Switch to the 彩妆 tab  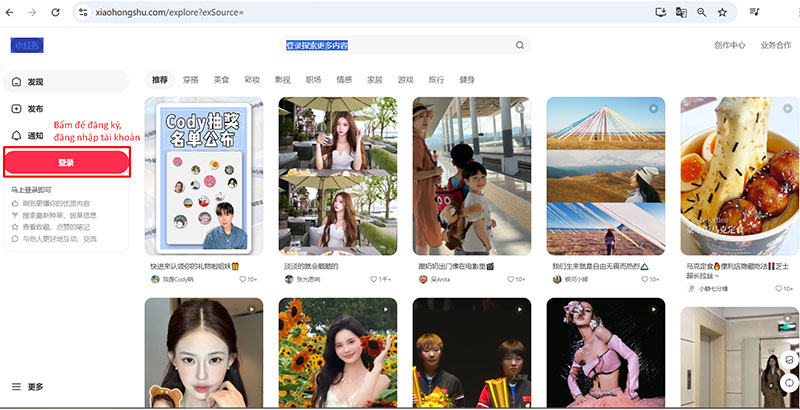pos(252,80)
